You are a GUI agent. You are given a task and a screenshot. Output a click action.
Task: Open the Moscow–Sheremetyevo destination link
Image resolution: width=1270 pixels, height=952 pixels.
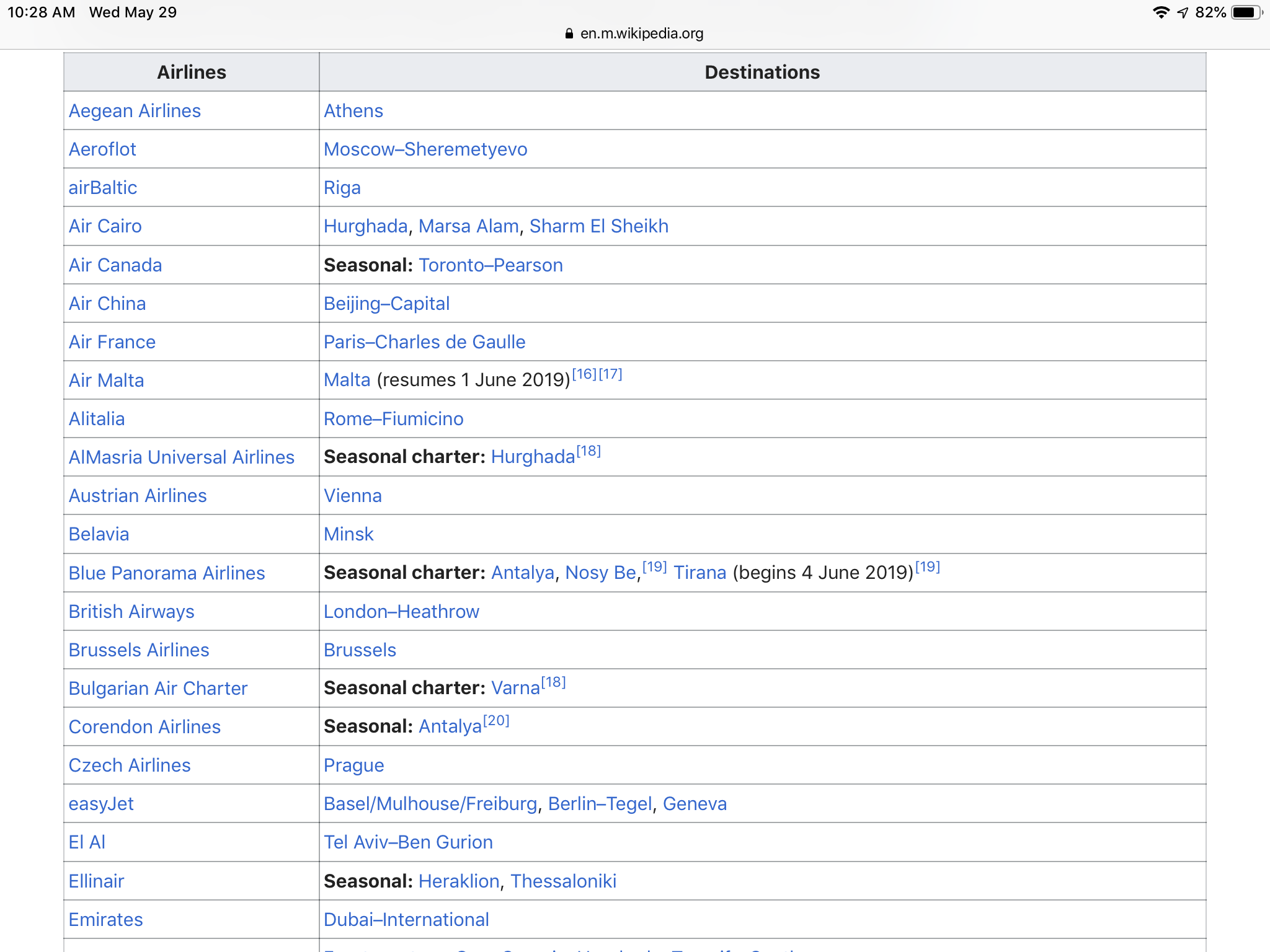point(425,149)
